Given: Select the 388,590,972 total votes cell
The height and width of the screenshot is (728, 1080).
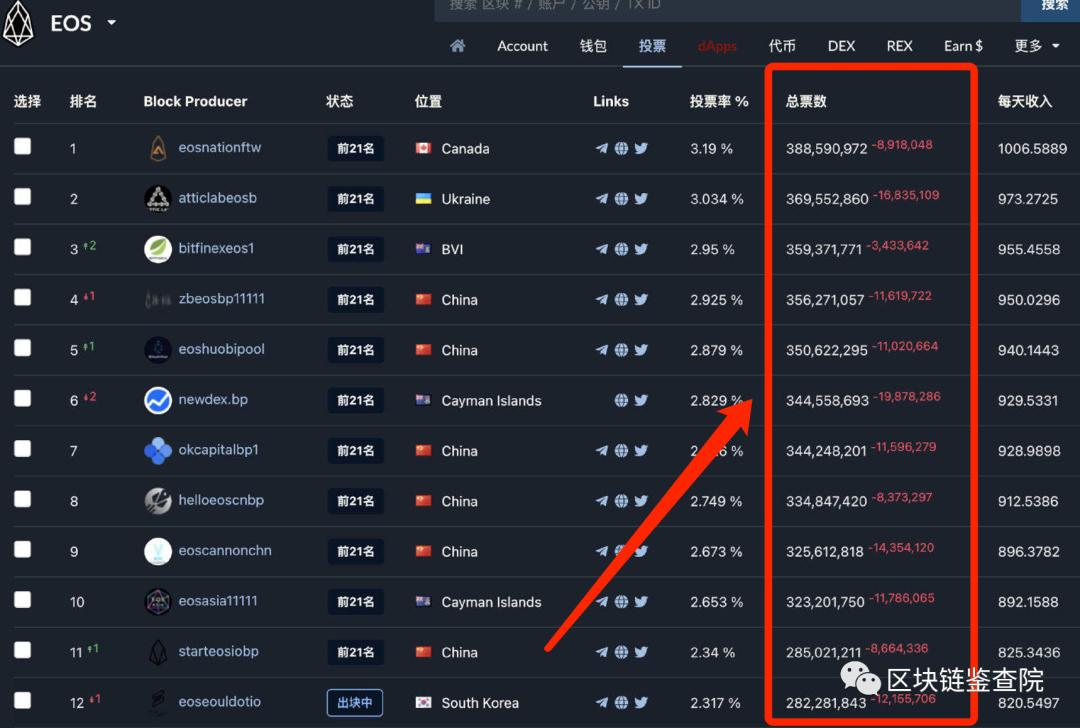Looking at the screenshot, I should tap(827, 149).
